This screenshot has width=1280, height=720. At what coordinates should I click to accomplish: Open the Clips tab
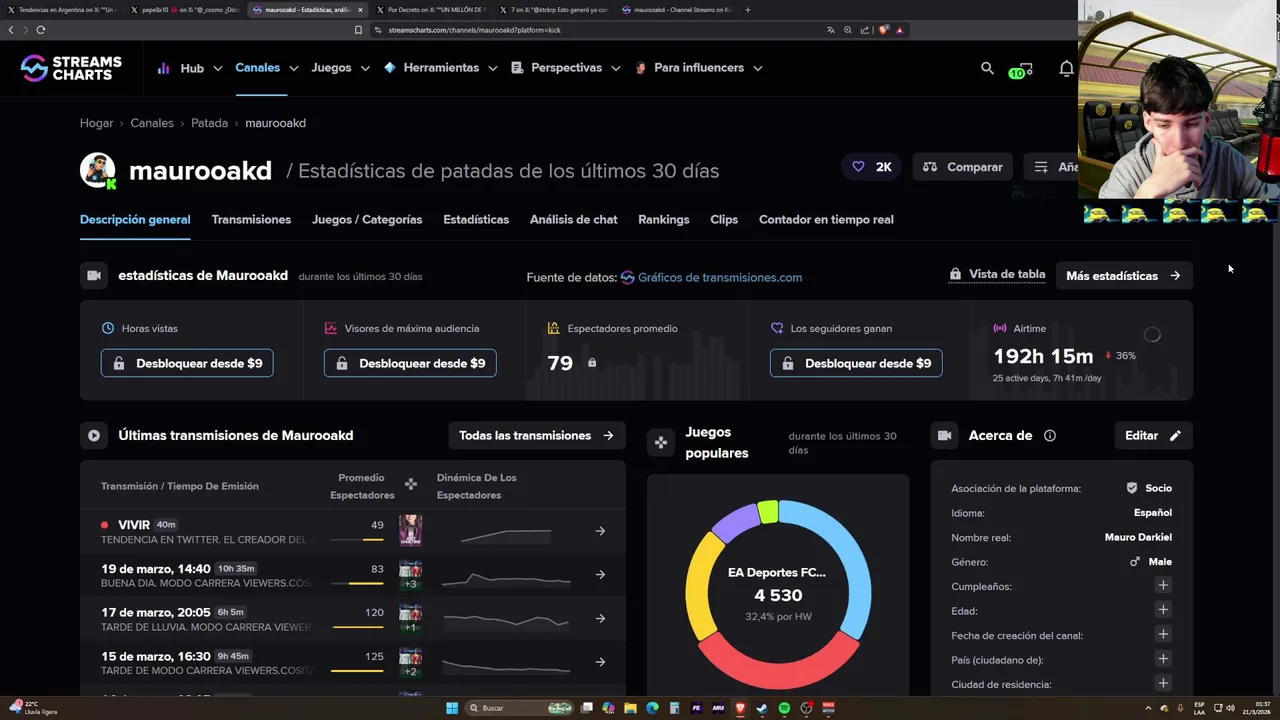(x=724, y=220)
